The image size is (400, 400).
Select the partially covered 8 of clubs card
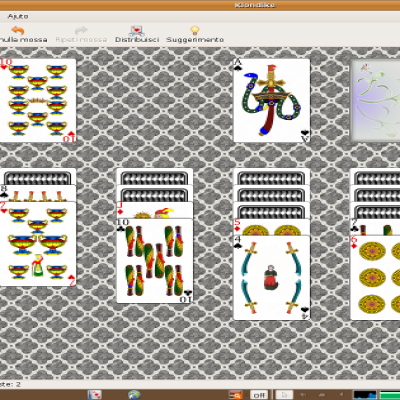(x=38, y=193)
